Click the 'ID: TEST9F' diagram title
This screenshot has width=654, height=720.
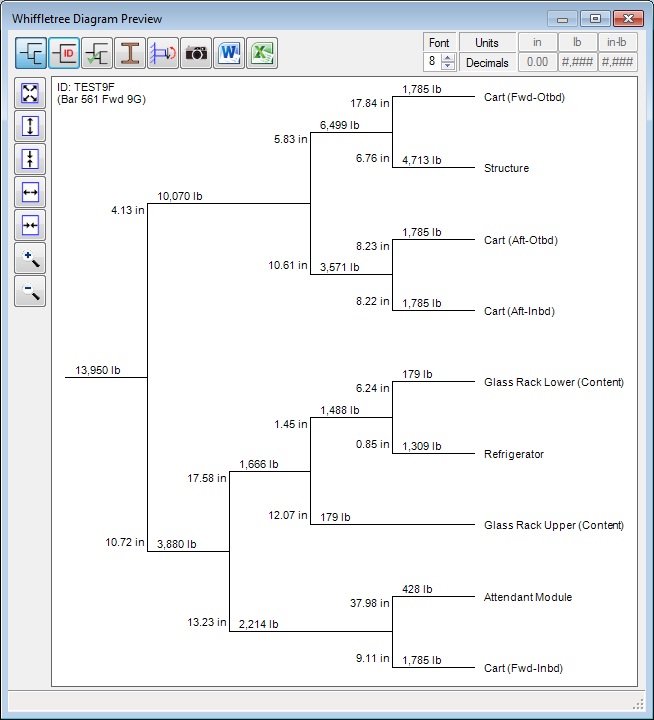click(x=86, y=87)
